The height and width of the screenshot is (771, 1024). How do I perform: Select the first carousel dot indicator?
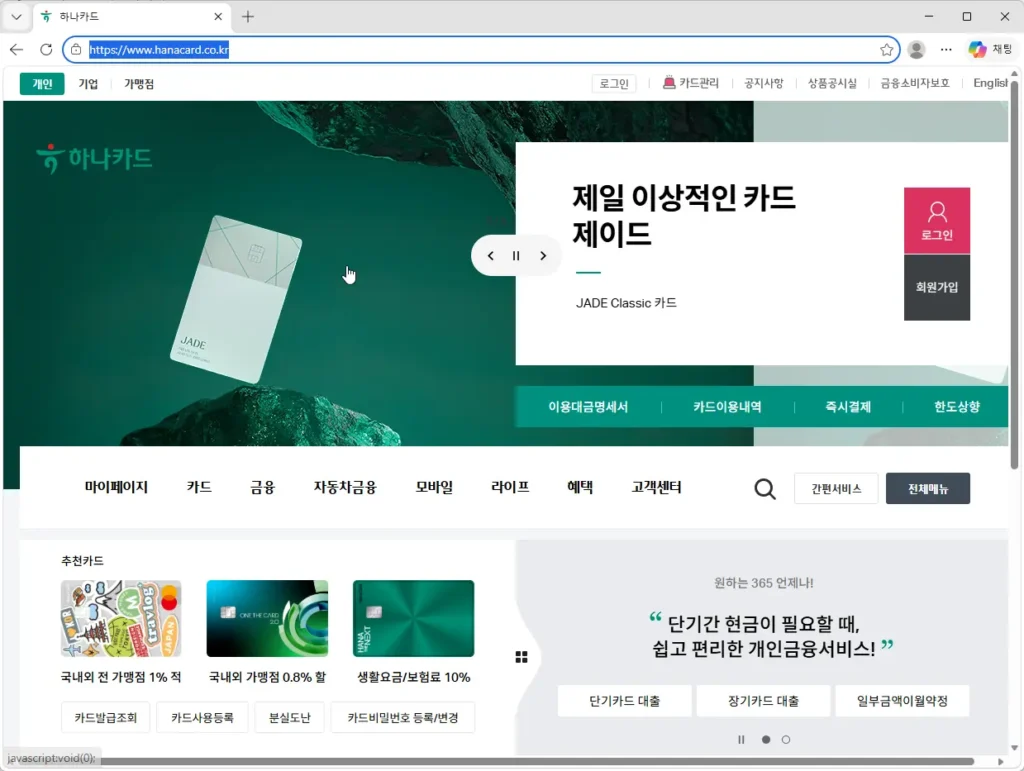(766, 740)
